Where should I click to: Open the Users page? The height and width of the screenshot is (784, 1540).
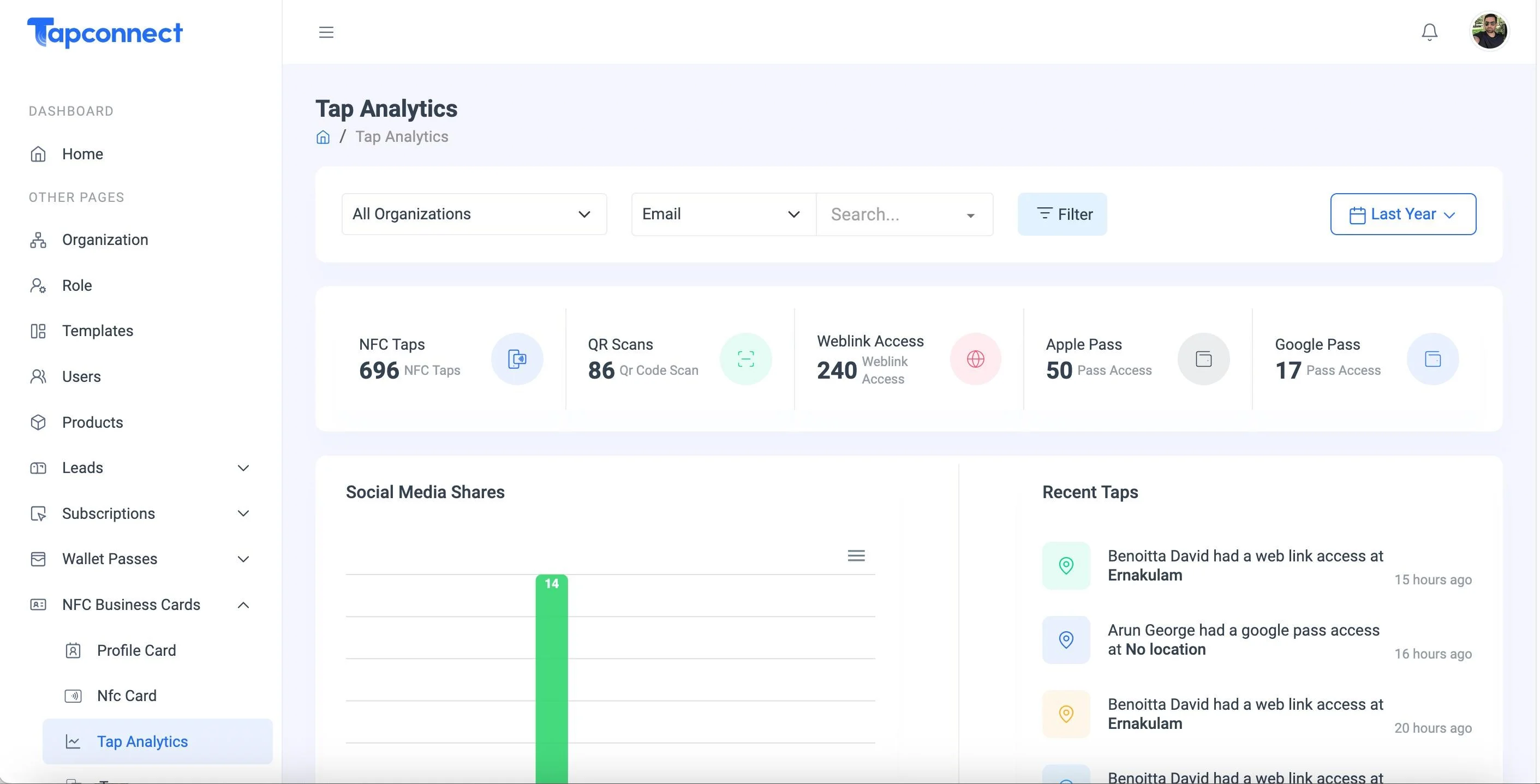81,377
